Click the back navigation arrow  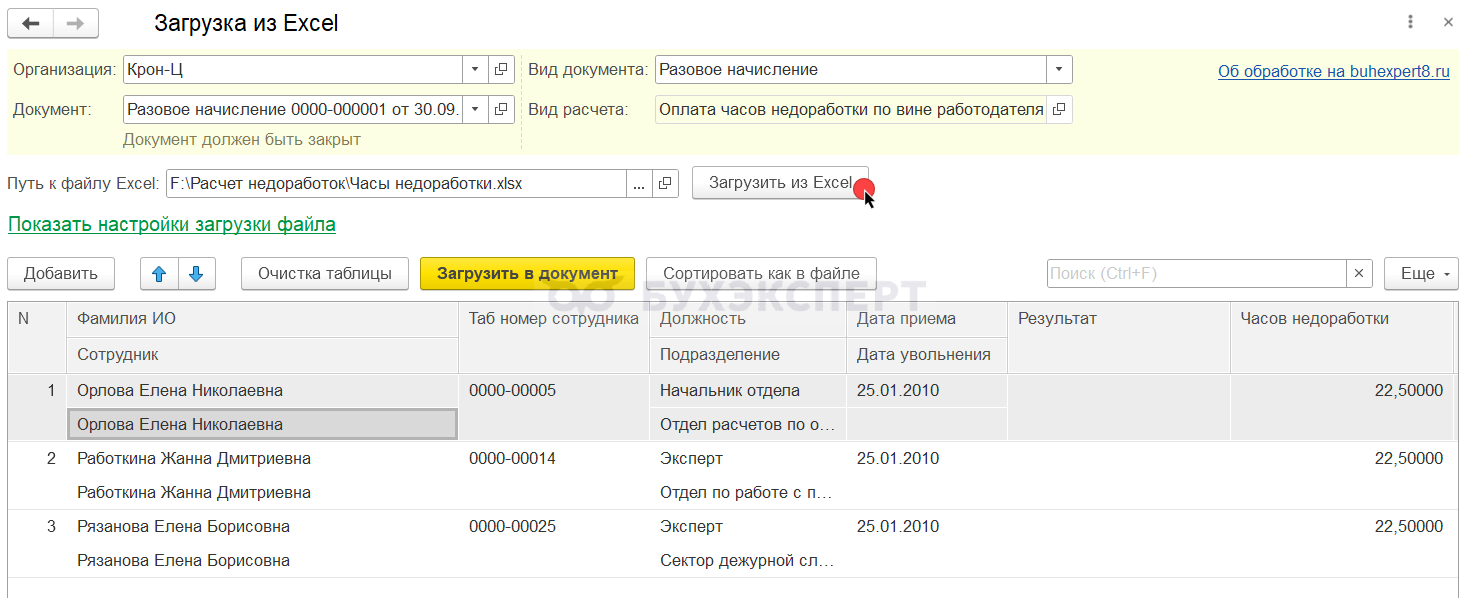31,23
